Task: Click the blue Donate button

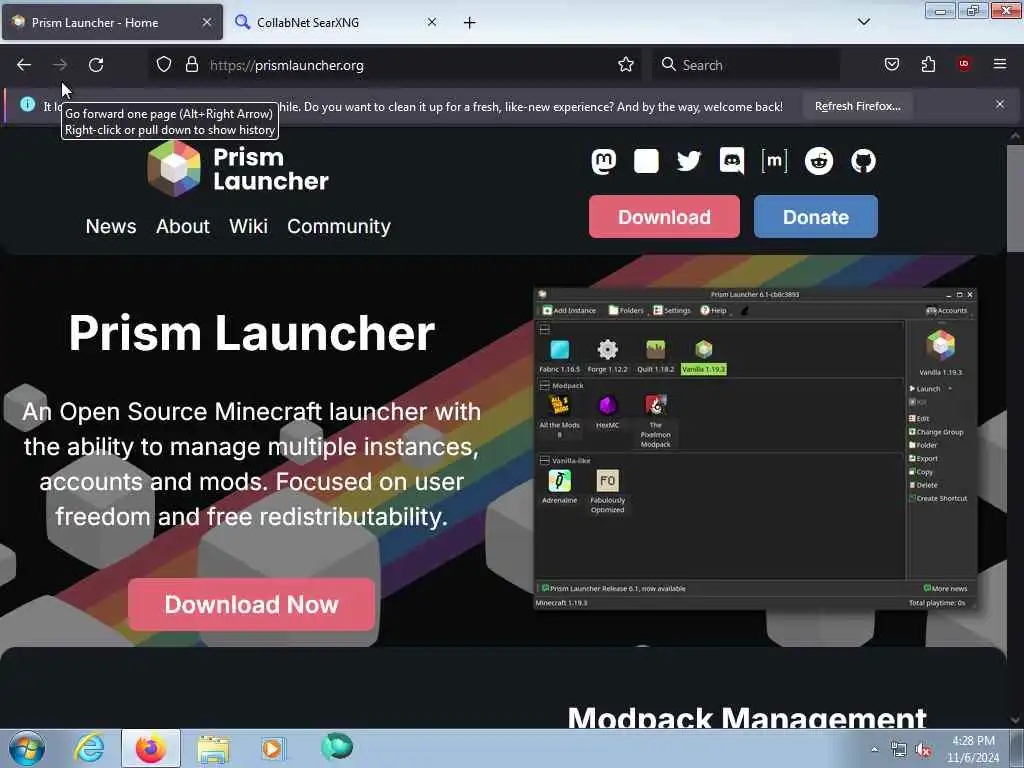Action: 816,216
